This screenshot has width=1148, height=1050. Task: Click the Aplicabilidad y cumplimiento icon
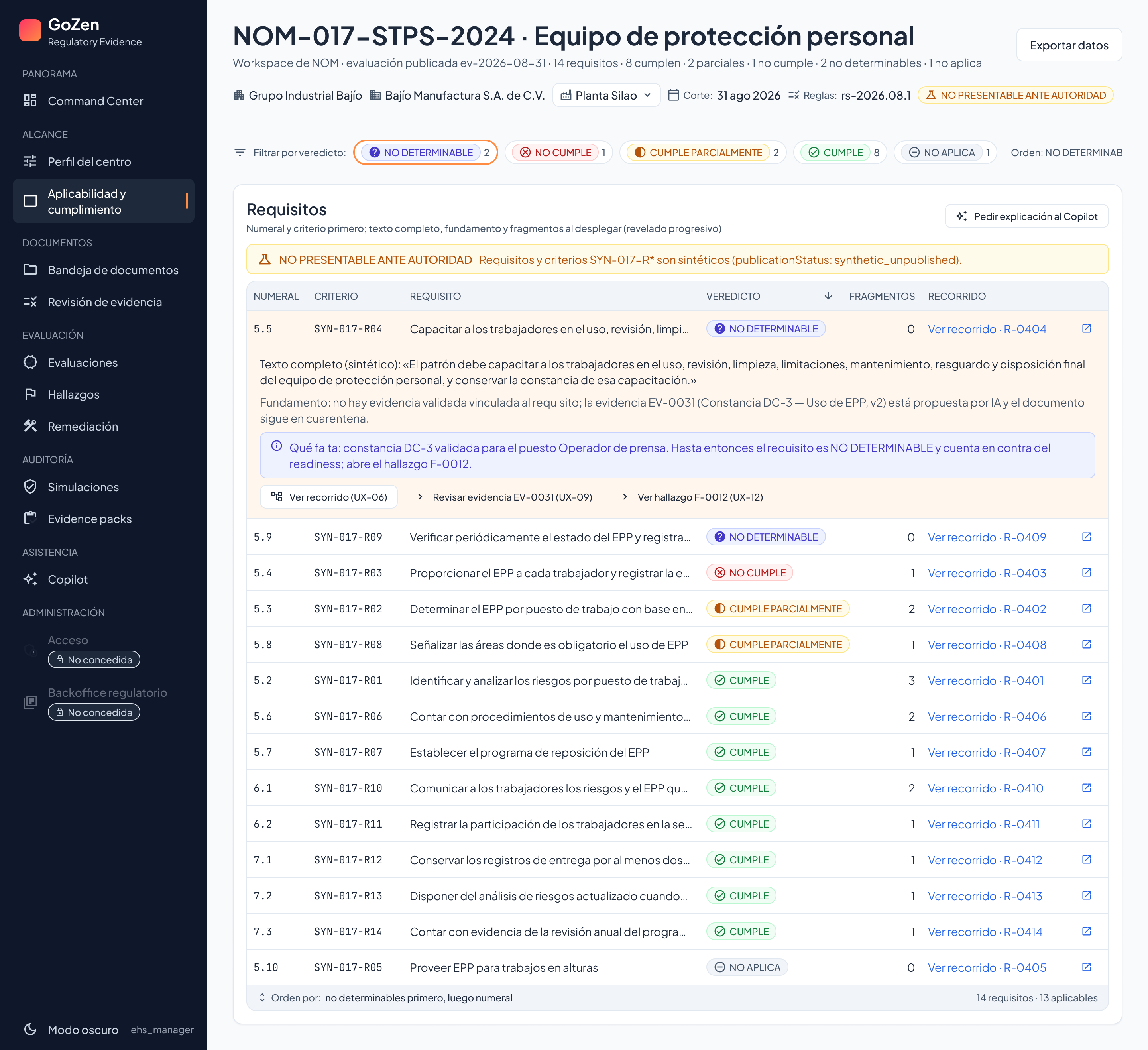click(30, 201)
